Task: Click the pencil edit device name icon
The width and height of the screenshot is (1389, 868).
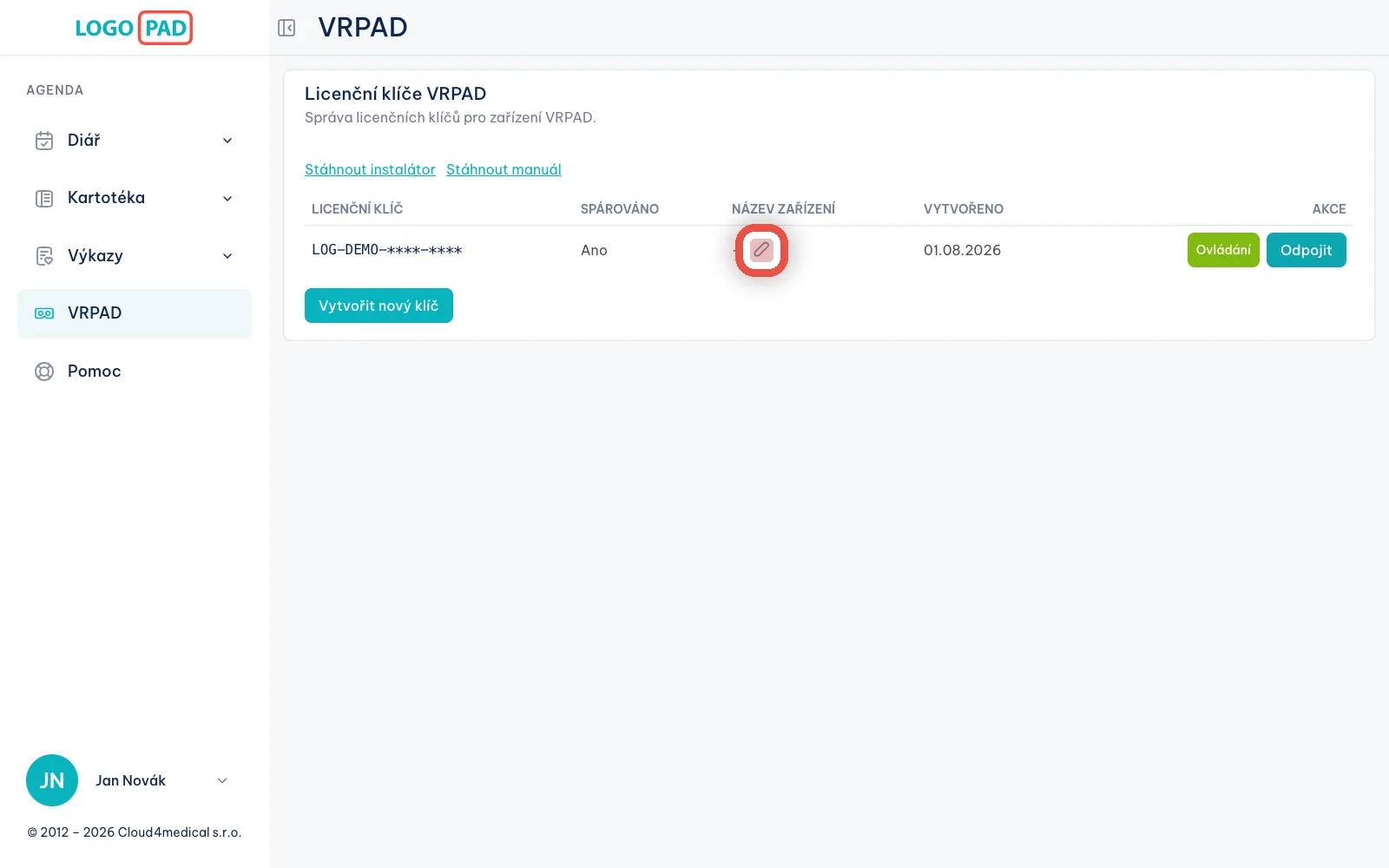Action: (x=761, y=250)
